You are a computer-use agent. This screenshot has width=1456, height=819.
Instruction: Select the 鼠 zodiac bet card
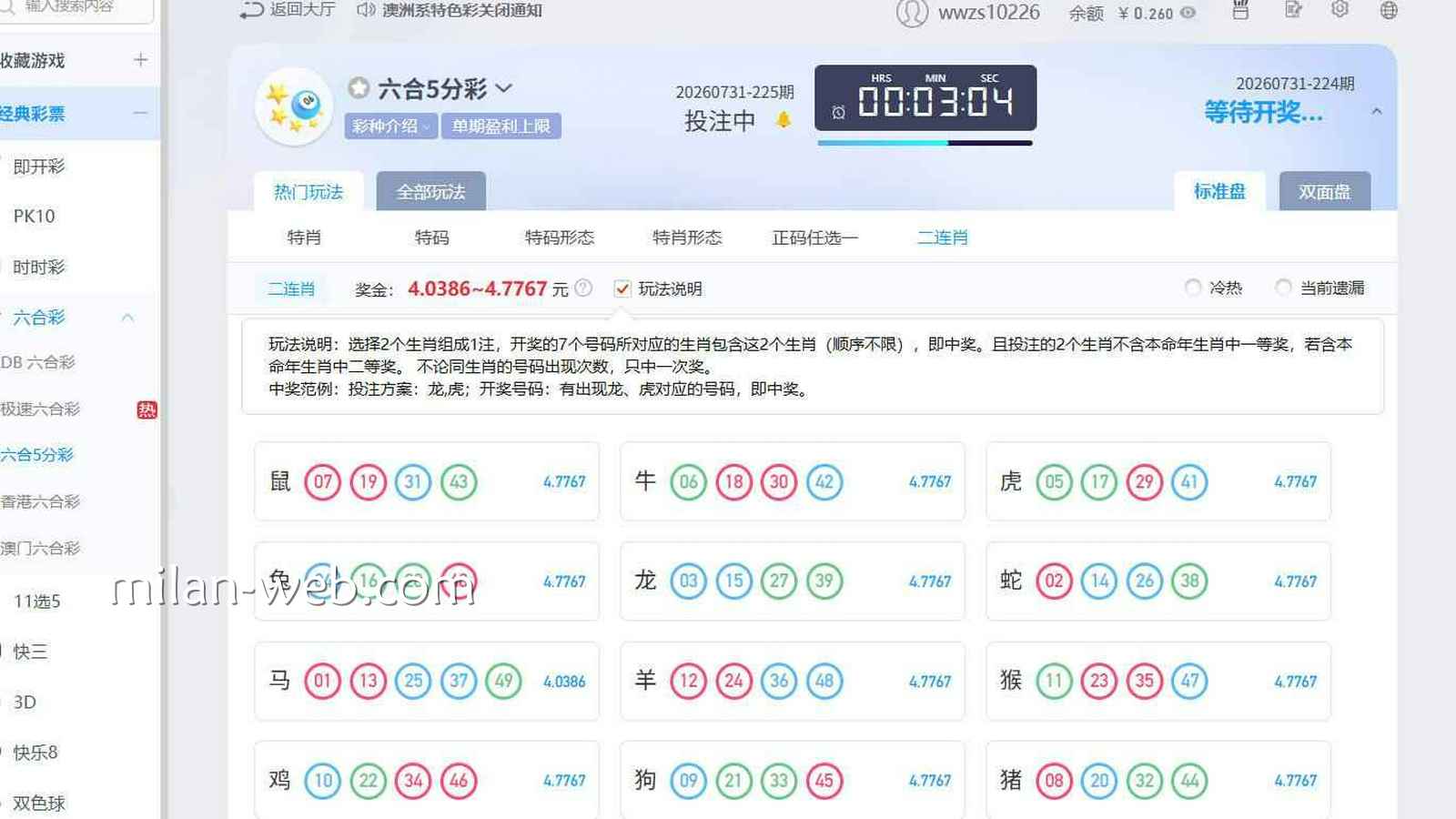427,481
